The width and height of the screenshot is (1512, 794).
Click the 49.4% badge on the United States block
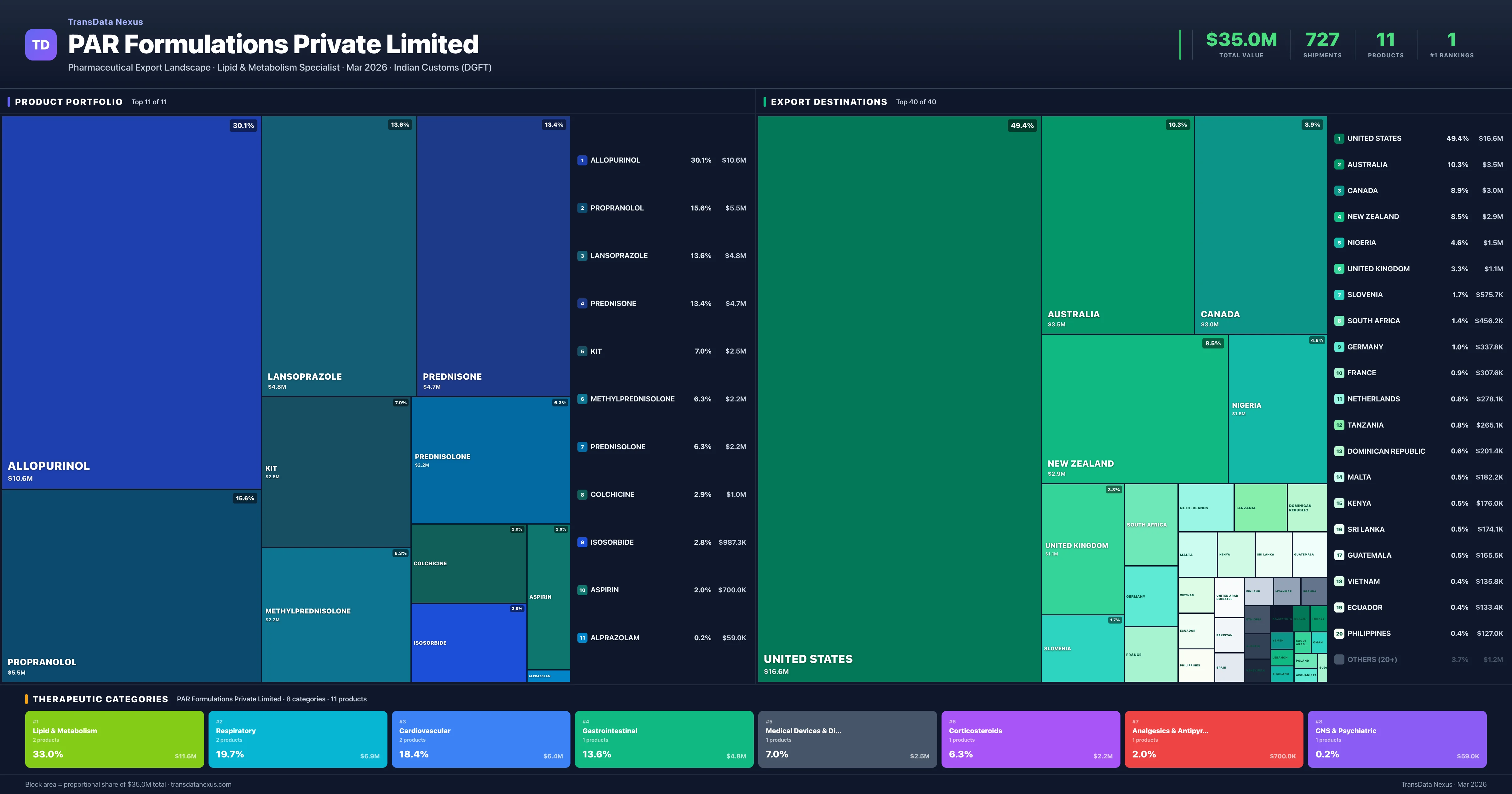1022,126
